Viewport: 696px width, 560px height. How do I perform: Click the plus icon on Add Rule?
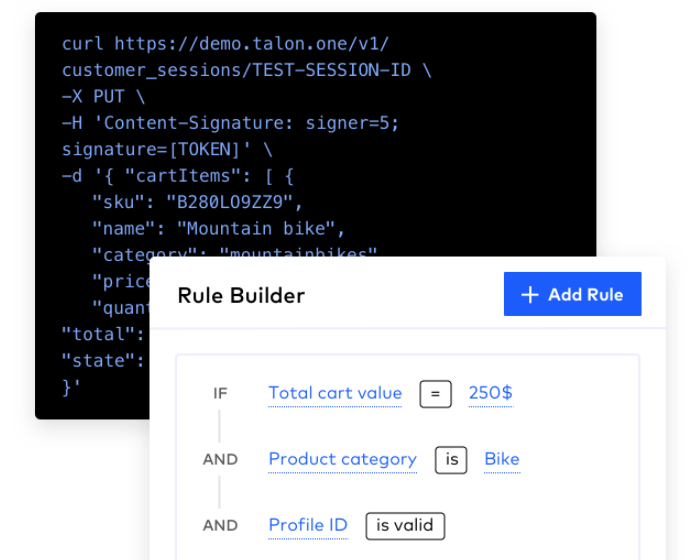coord(530,294)
